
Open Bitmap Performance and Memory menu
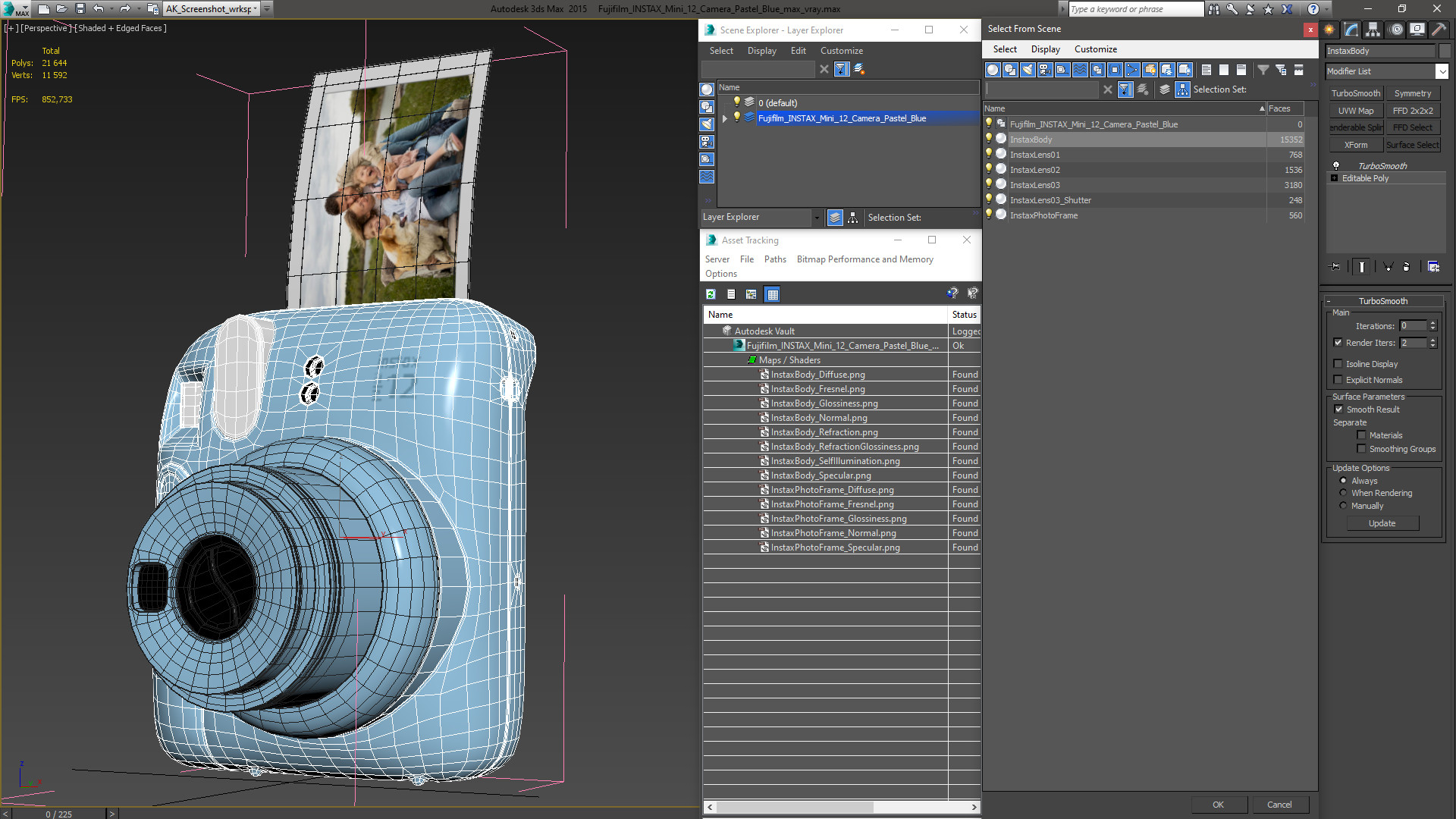coord(864,259)
